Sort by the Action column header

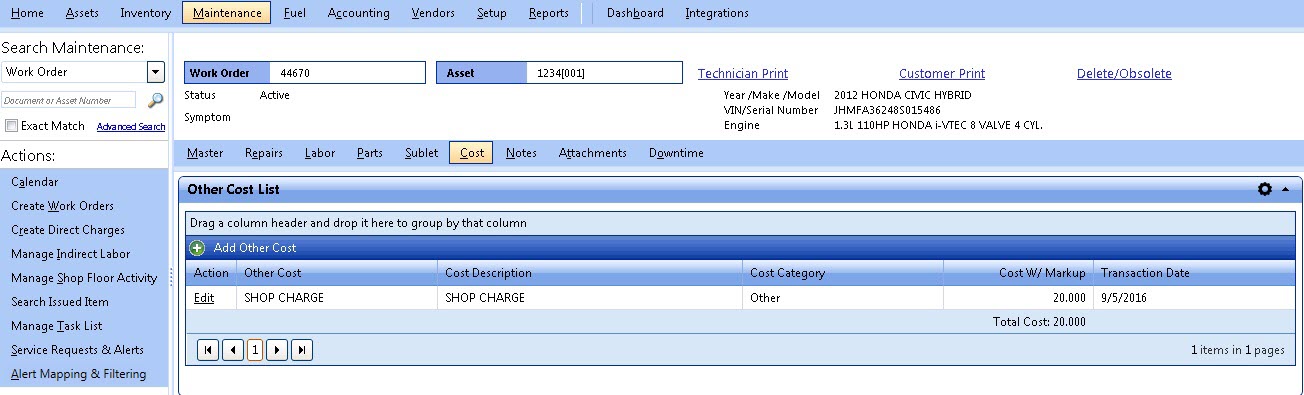click(x=211, y=273)
